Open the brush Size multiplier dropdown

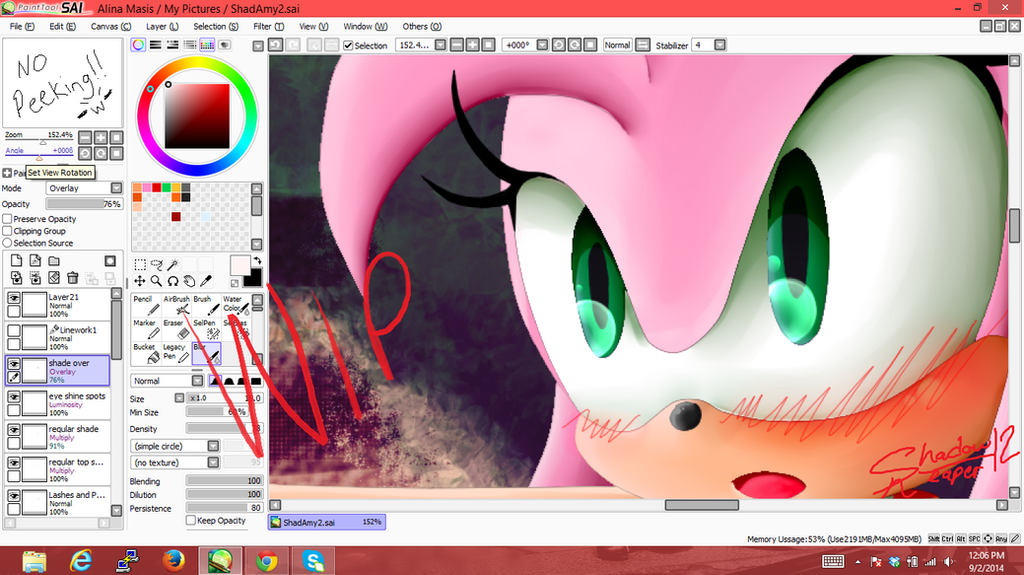pyautogui.click(x=180, y=398)
